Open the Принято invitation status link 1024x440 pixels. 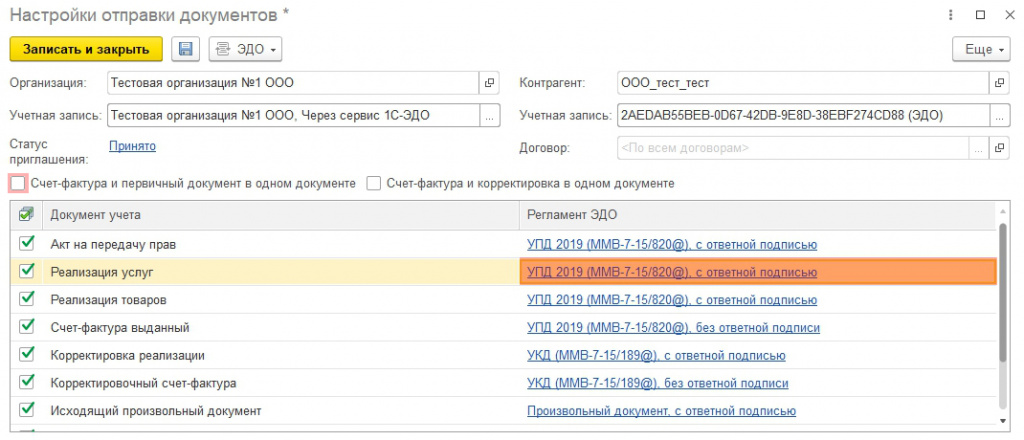point(132,146)
